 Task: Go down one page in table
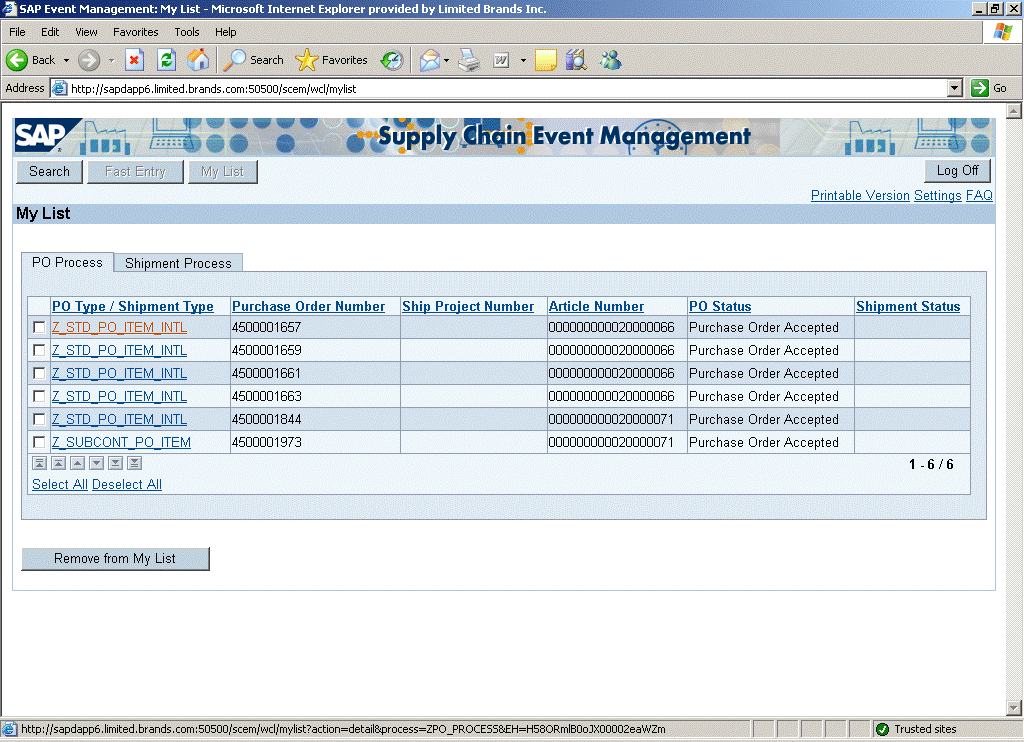tap(116, 463)
